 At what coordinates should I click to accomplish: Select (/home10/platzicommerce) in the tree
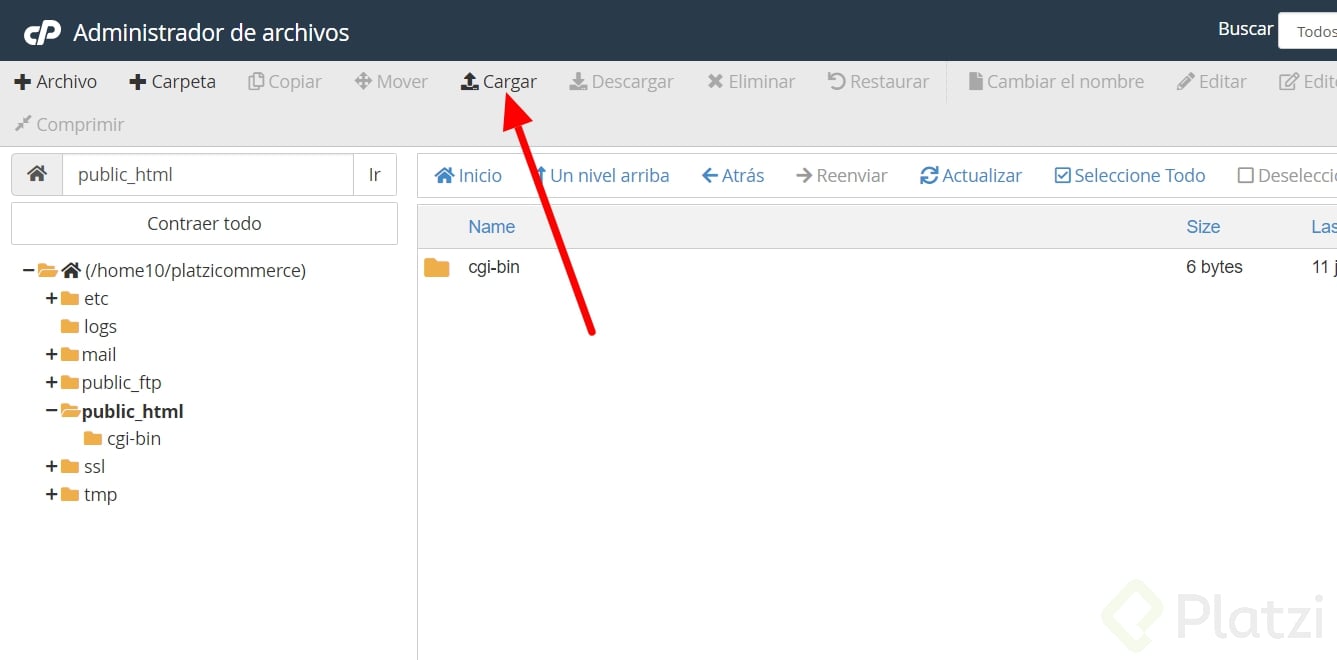tap(195, 271)
